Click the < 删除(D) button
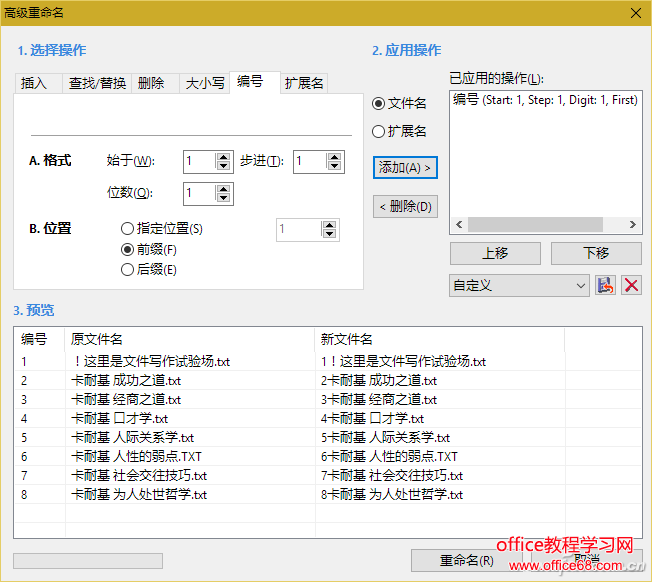652x582 pixels. click(405, 206)
